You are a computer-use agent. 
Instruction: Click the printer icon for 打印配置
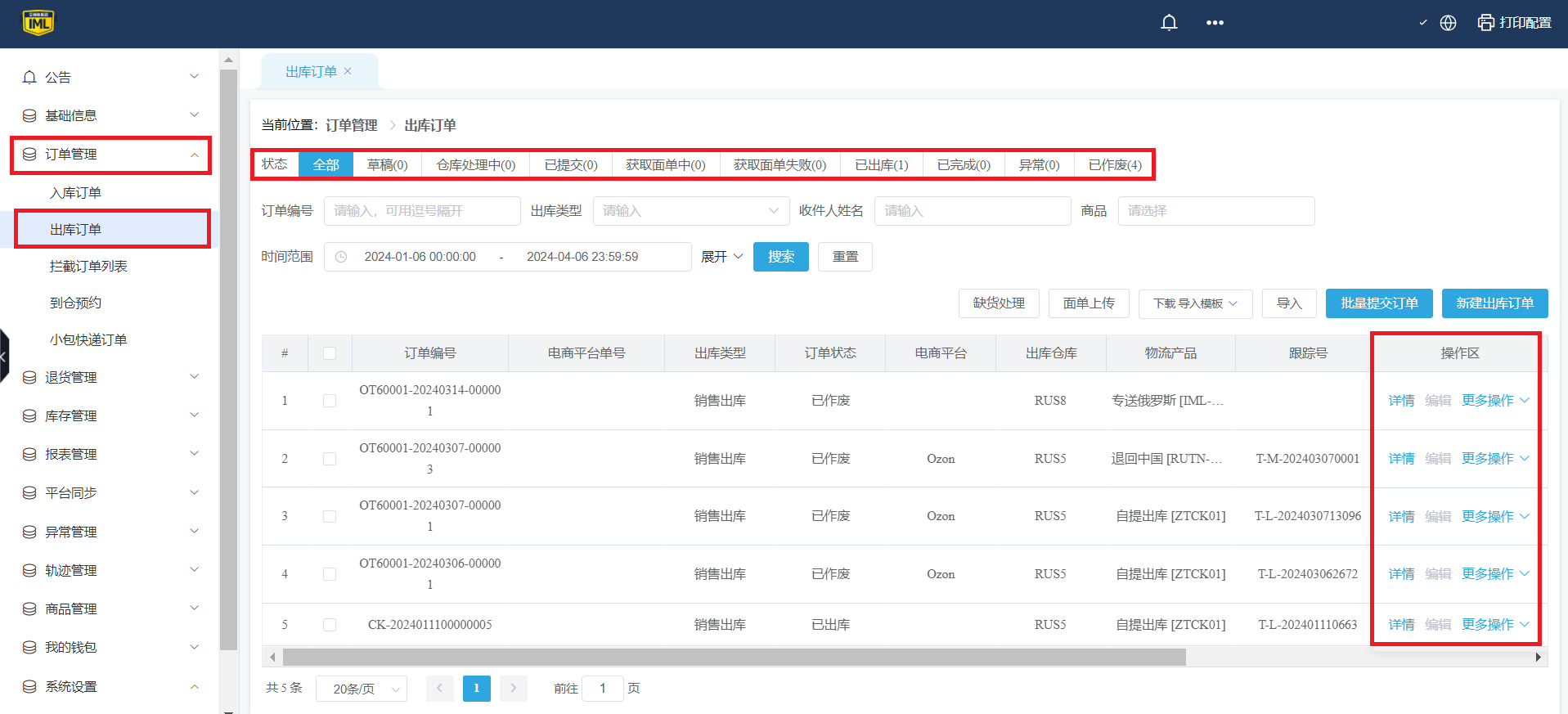point(1485,23)
